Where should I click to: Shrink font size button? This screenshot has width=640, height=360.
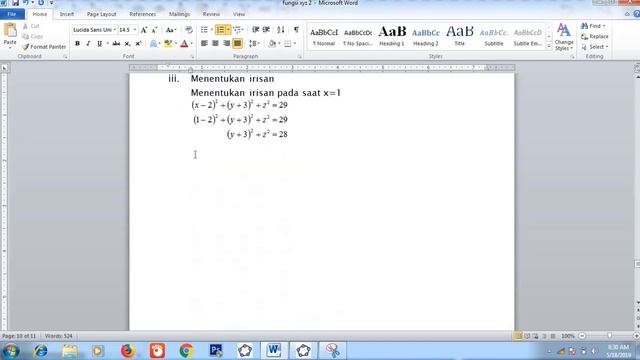coord(154,30)
